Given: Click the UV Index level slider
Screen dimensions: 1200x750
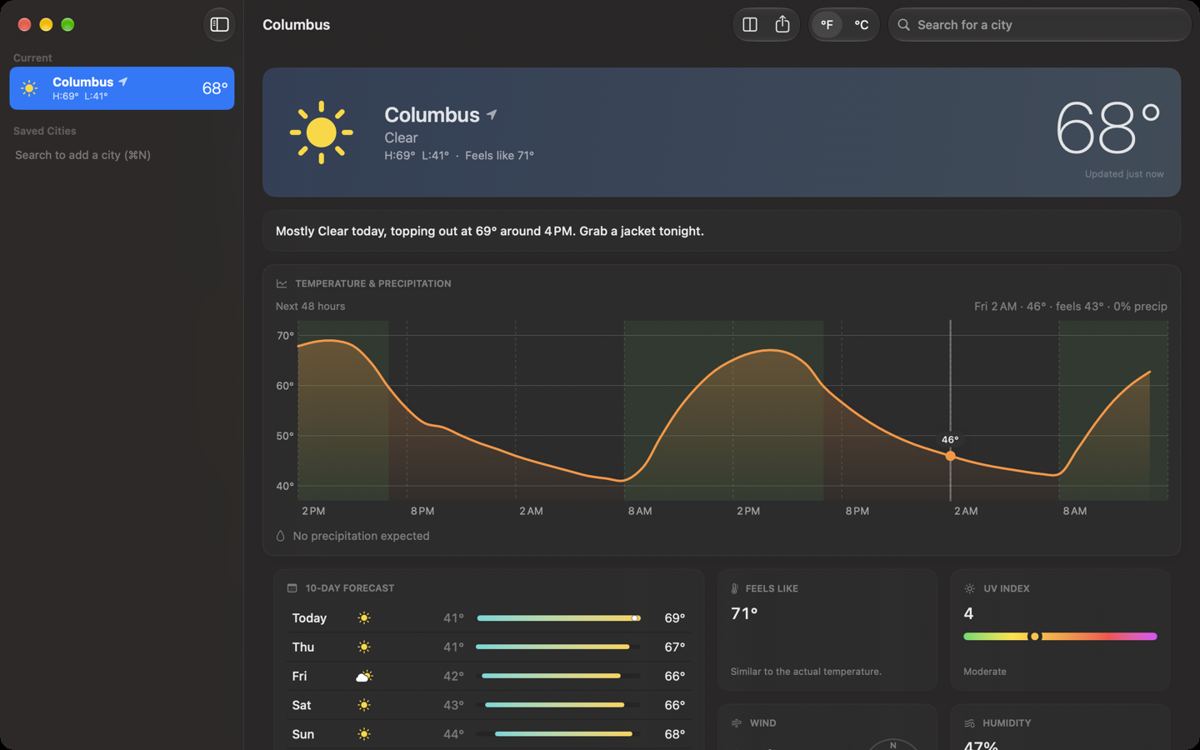Looking at the screenshot, I should [1060, 636].
